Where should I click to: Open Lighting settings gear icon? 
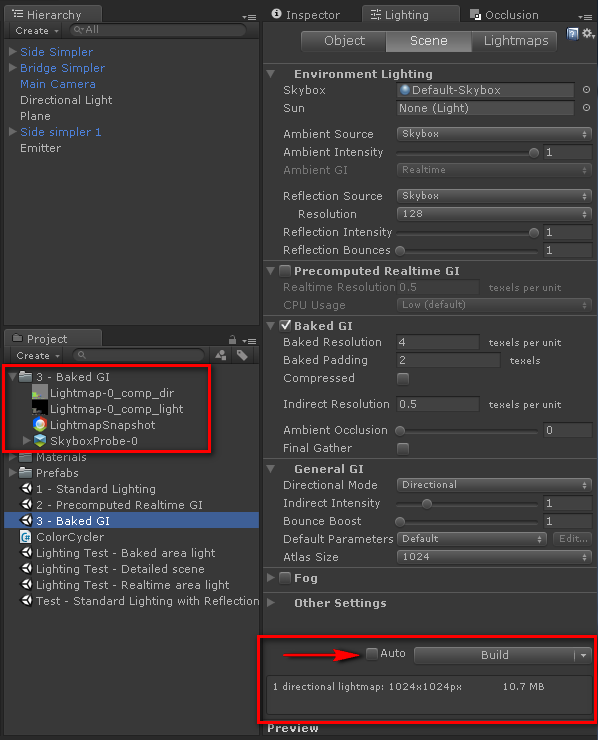coord(588,34)
